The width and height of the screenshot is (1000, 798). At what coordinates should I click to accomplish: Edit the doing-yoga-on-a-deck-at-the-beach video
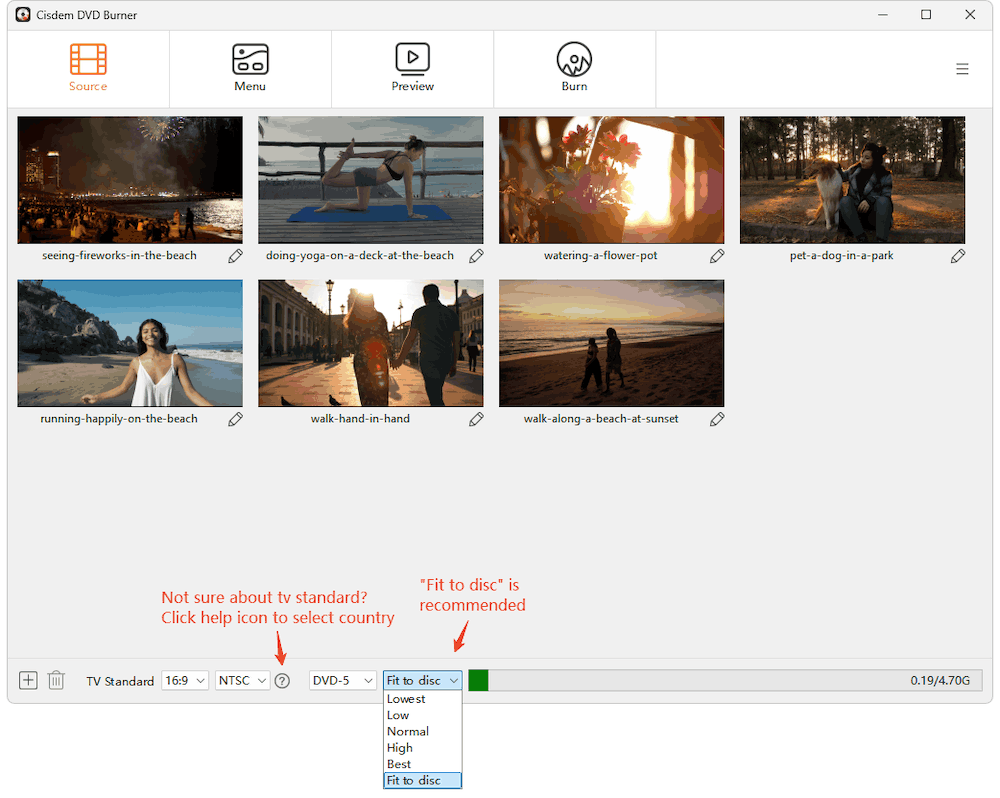click(476, 256)
